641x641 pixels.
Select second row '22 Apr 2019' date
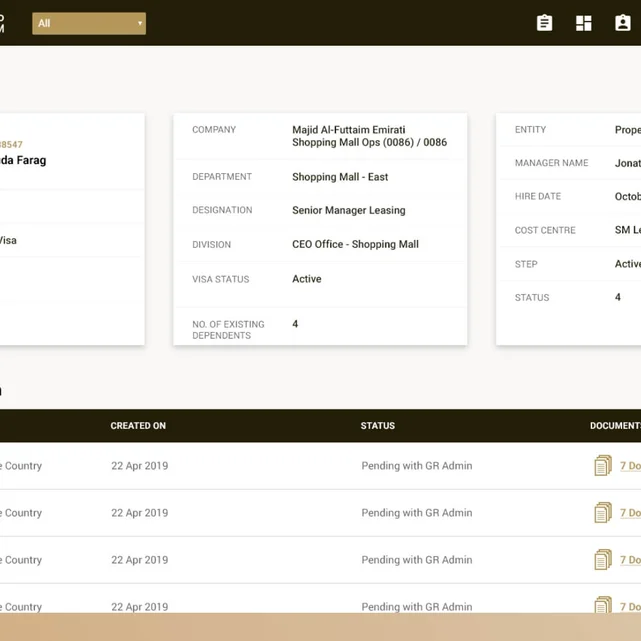coord(139,513)
